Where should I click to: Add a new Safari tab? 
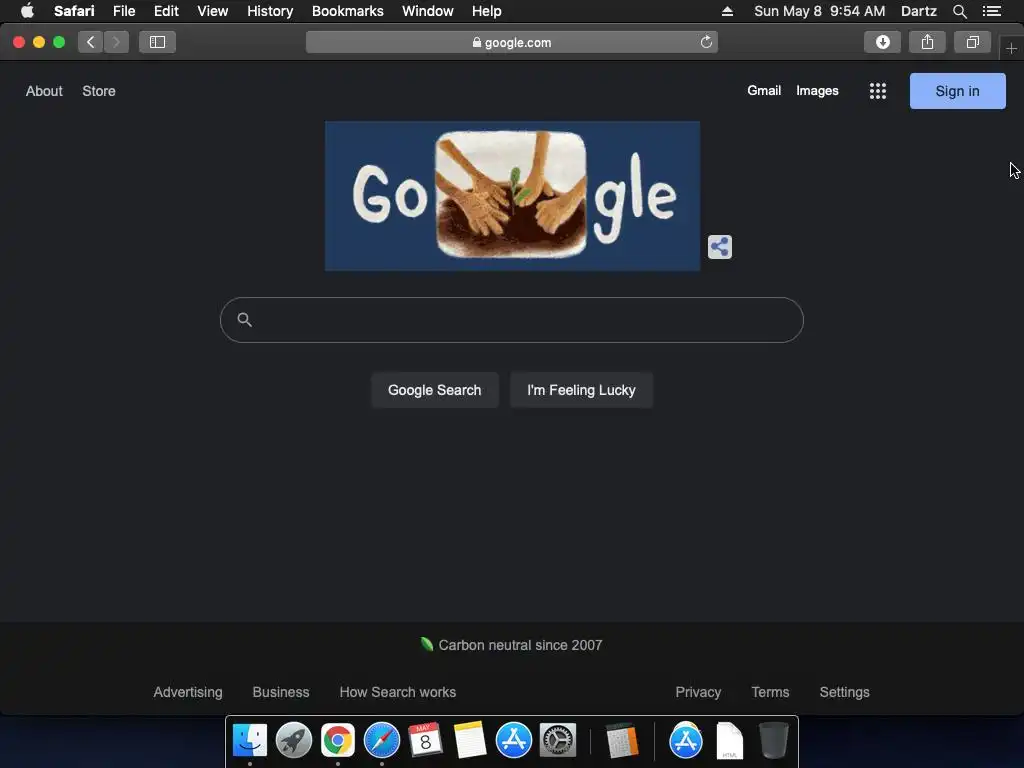click(x=1011, y=49)
